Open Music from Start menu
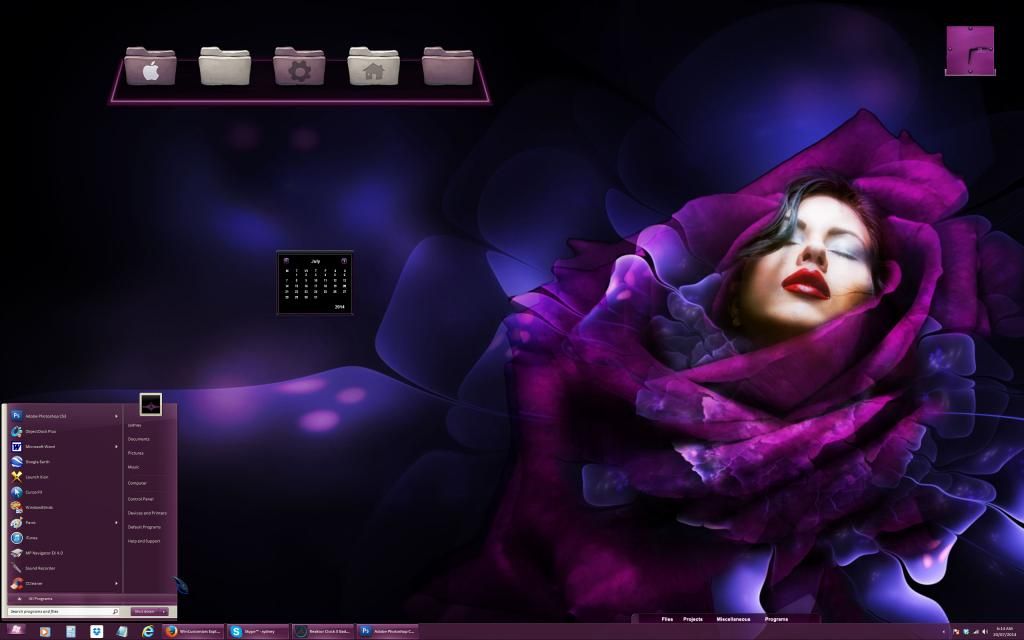Screen dimensions: 1024x640 [133, 468]
